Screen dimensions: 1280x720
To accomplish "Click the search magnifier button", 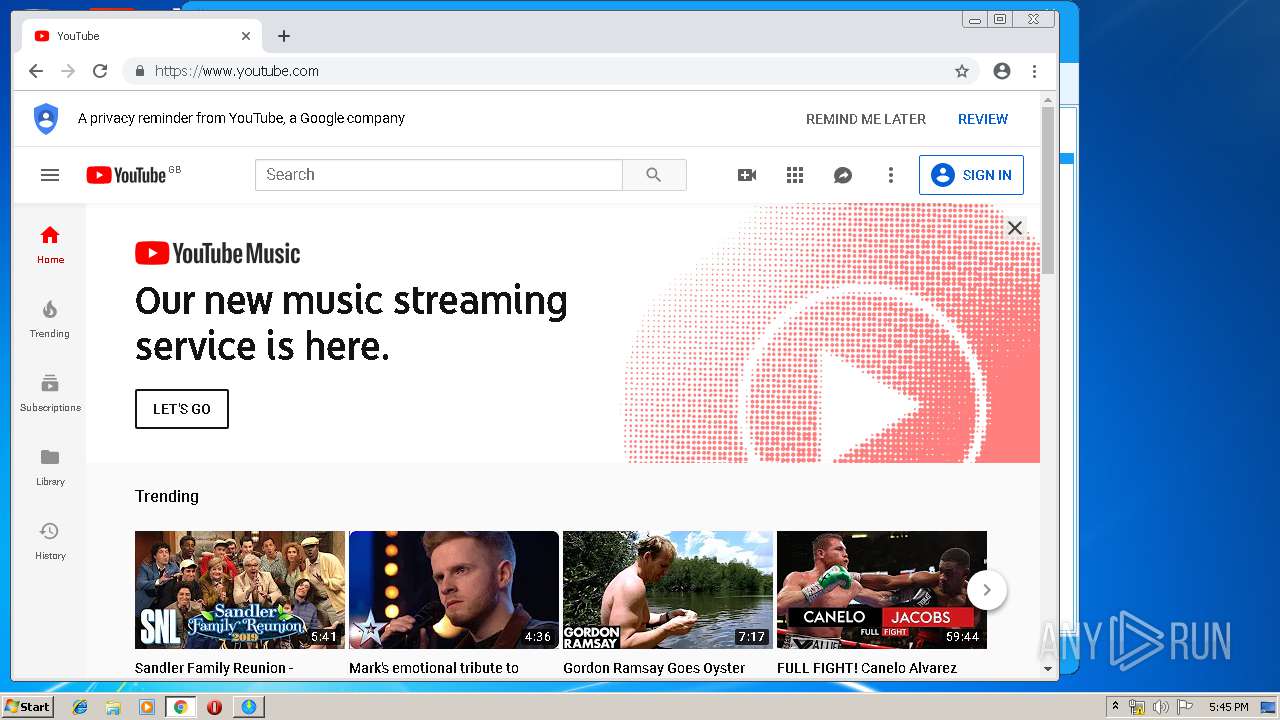I will [x=654, y=175].
